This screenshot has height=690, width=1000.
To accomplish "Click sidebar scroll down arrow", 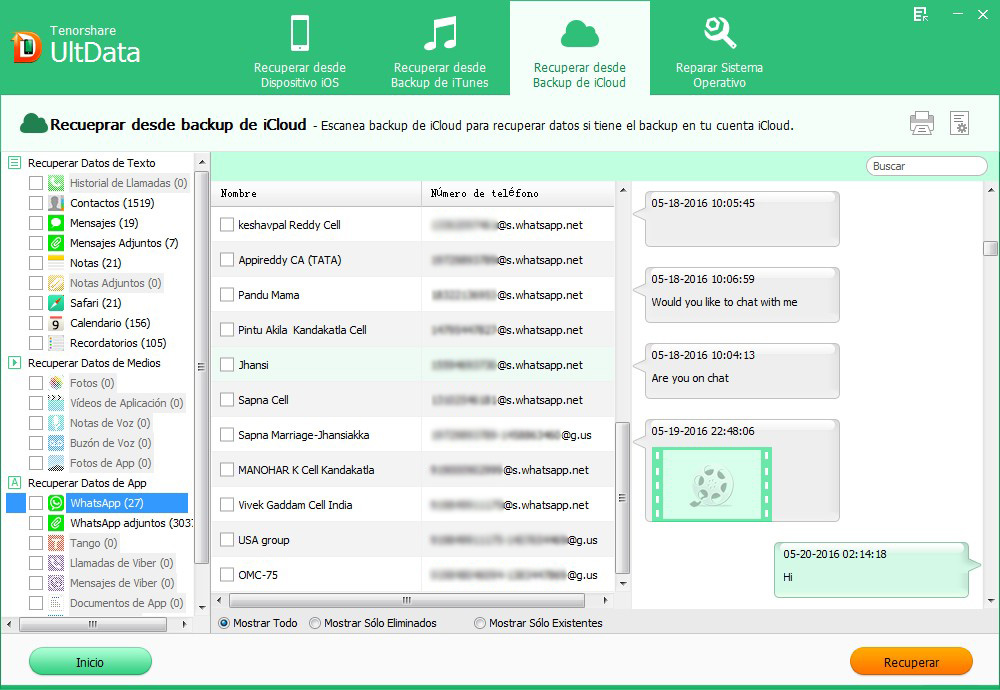I will click(x=202, y=607).
